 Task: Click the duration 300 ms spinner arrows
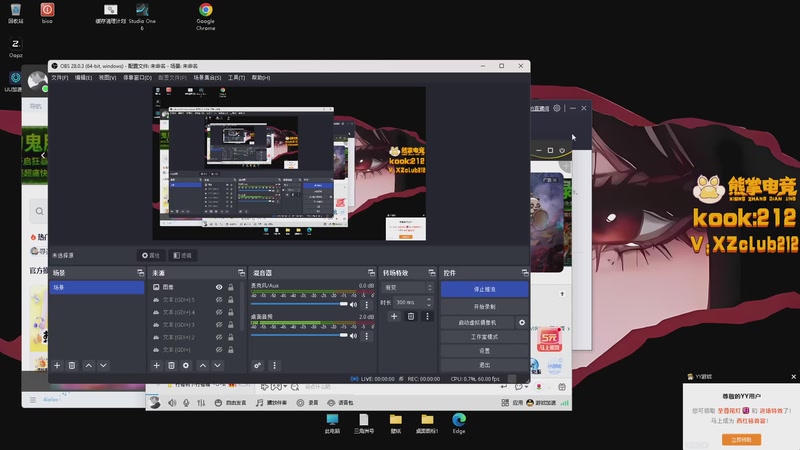(x=429, y=302)
